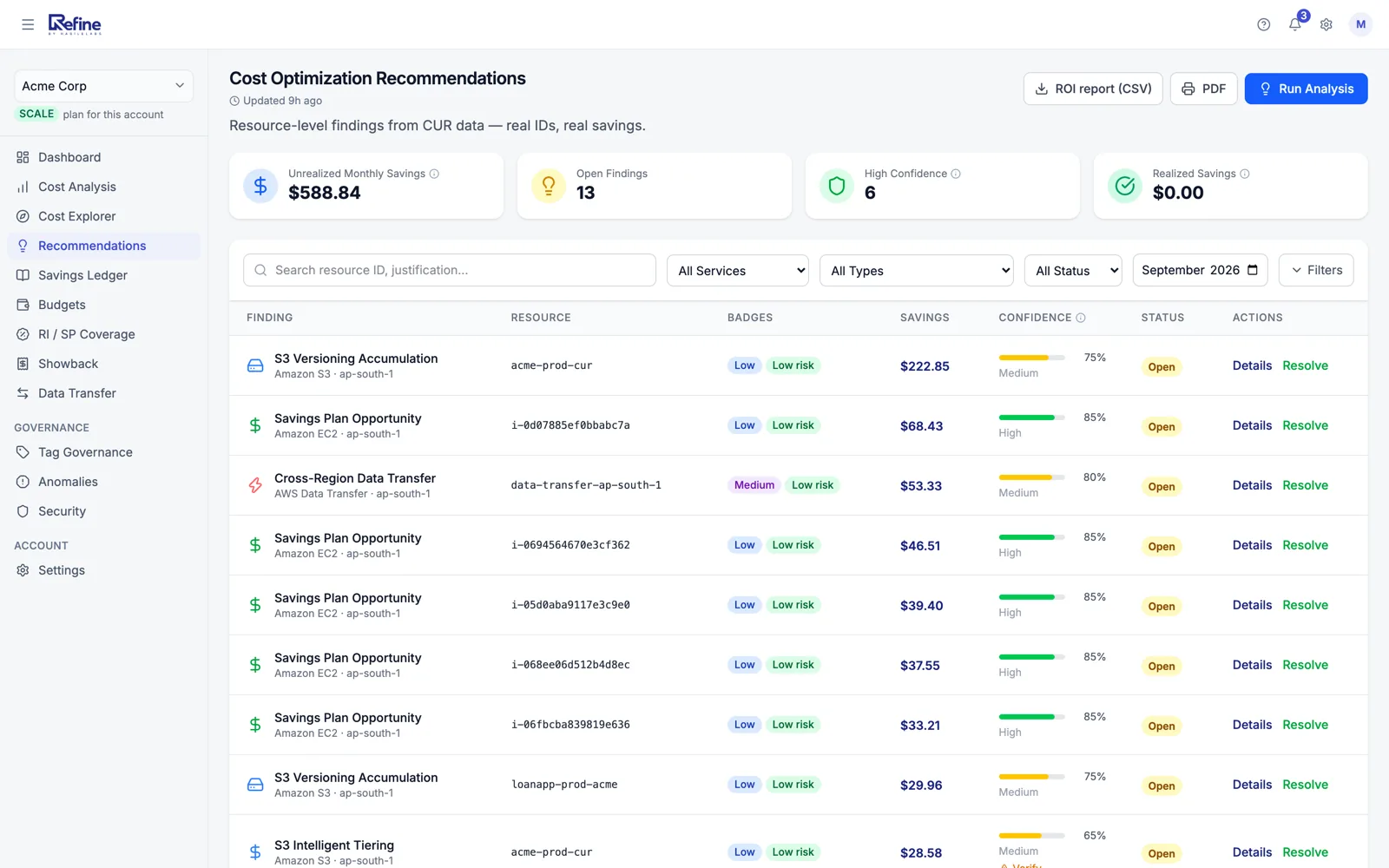The width and height of the screenshot is (1389, 868).
Task: Click the Refine logo
Action: coord(75,24)
